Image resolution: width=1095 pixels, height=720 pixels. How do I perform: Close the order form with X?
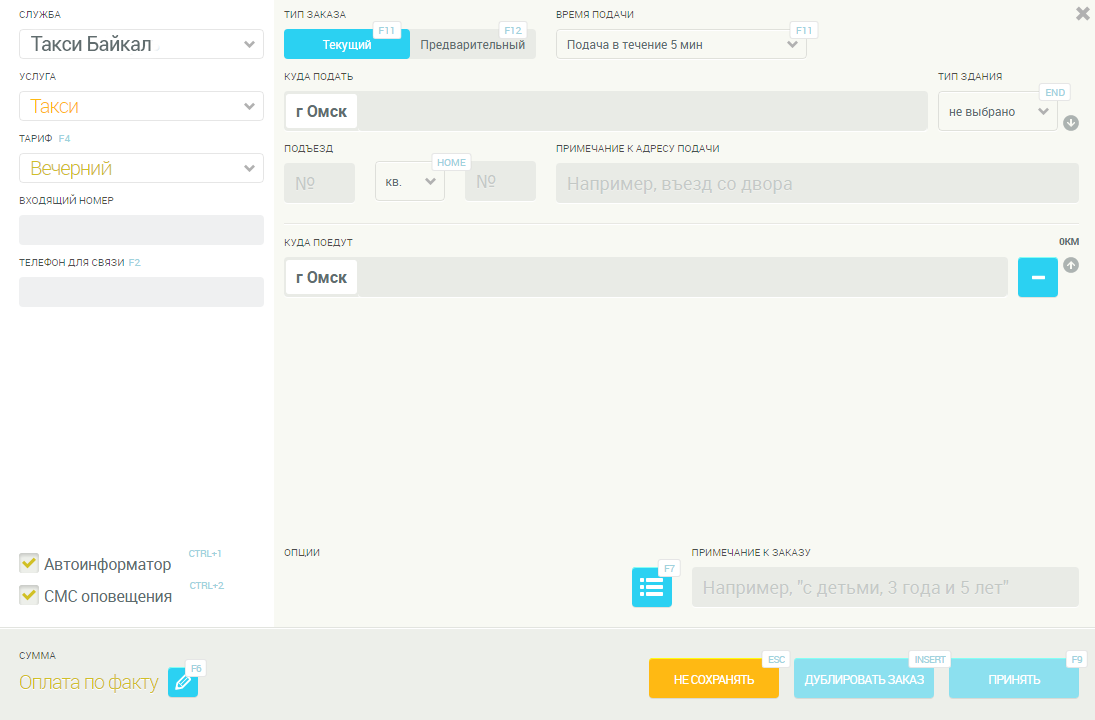coord(1082,14)
